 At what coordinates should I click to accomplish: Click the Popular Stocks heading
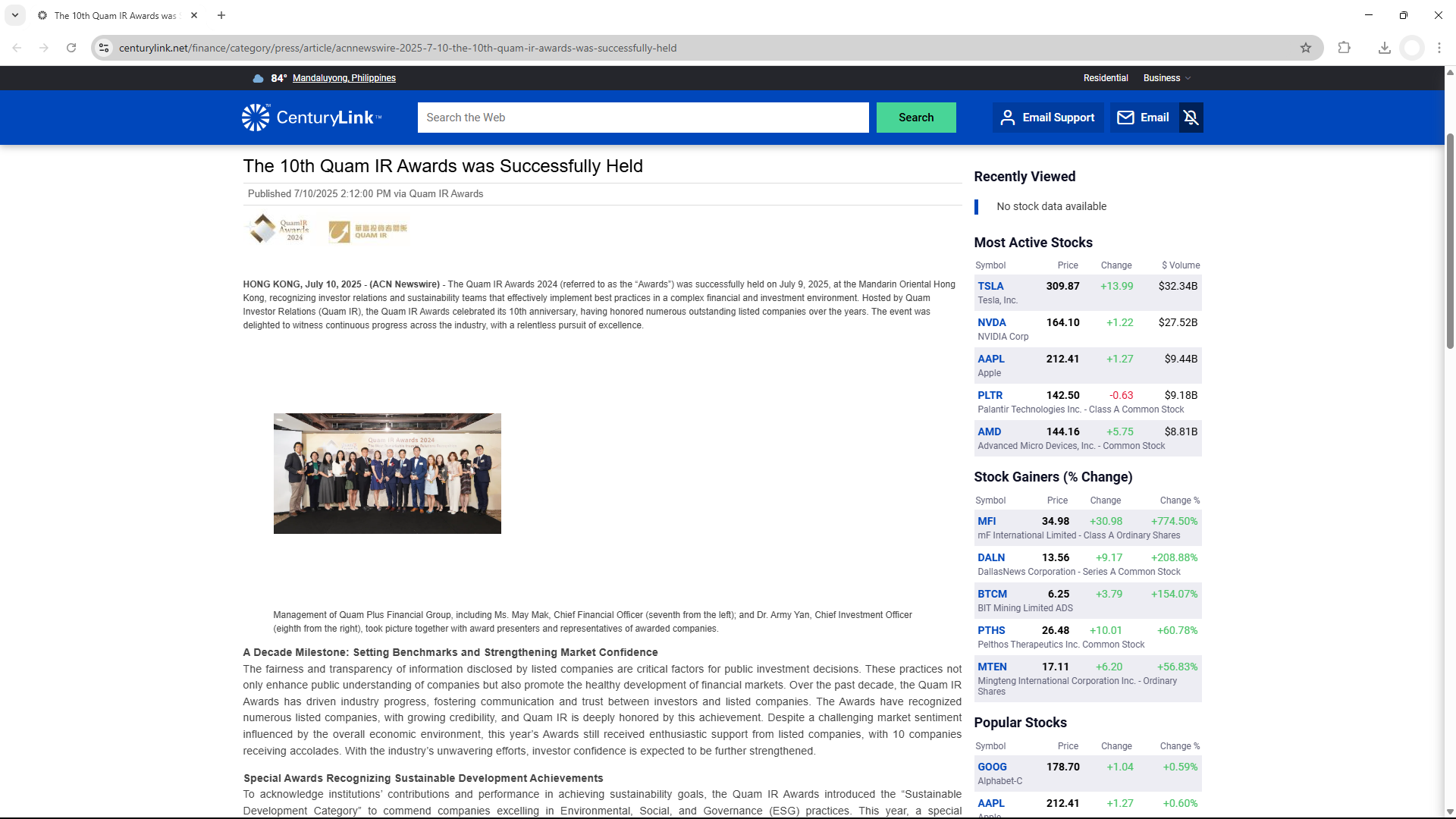[1020, 723]
